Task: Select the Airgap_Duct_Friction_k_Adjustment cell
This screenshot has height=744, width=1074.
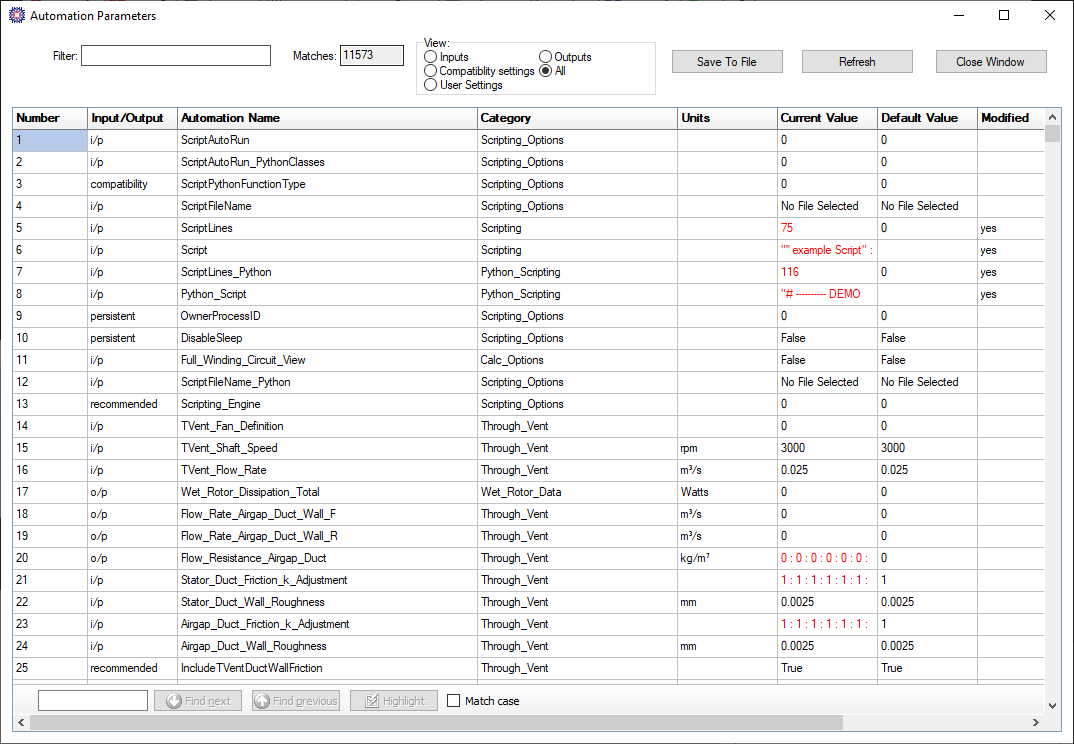Action: tap(327, 623)
